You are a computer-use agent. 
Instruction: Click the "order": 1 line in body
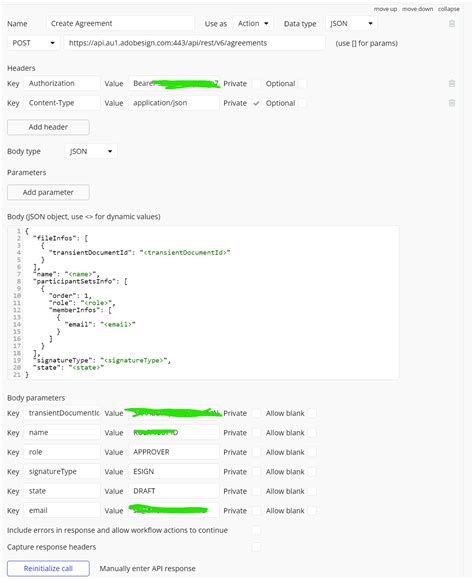pyautogui.click(x=70, y=296)
